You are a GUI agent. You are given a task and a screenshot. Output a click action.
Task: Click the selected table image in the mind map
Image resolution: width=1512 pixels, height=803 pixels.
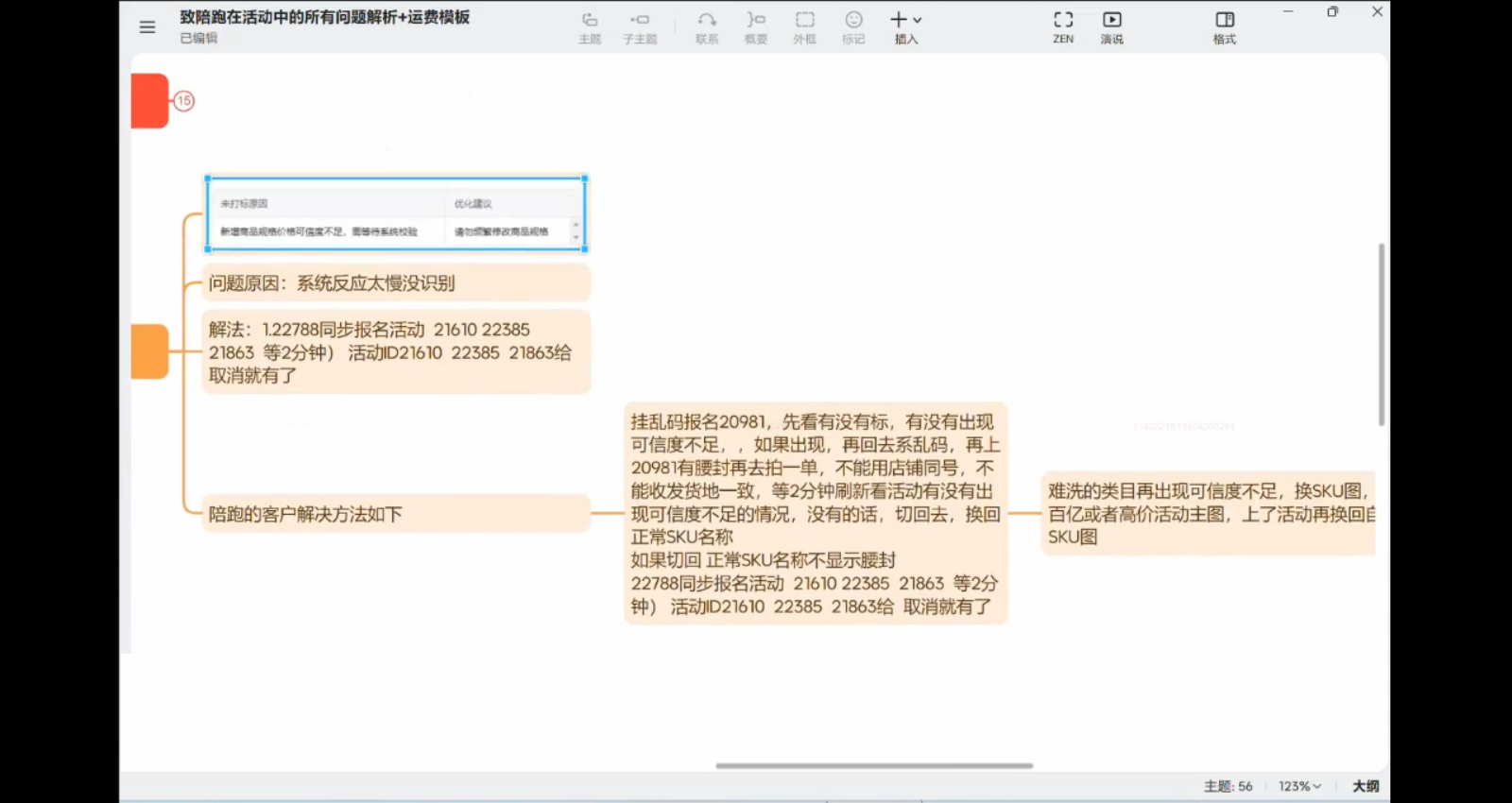click(x=396, y=214)
